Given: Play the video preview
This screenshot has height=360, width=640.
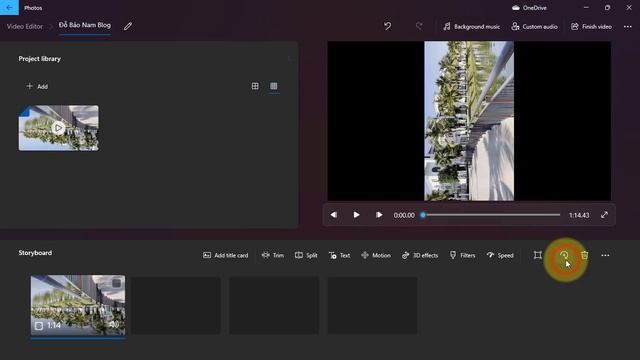Looking at the screenshot, I should click(356, 215).
